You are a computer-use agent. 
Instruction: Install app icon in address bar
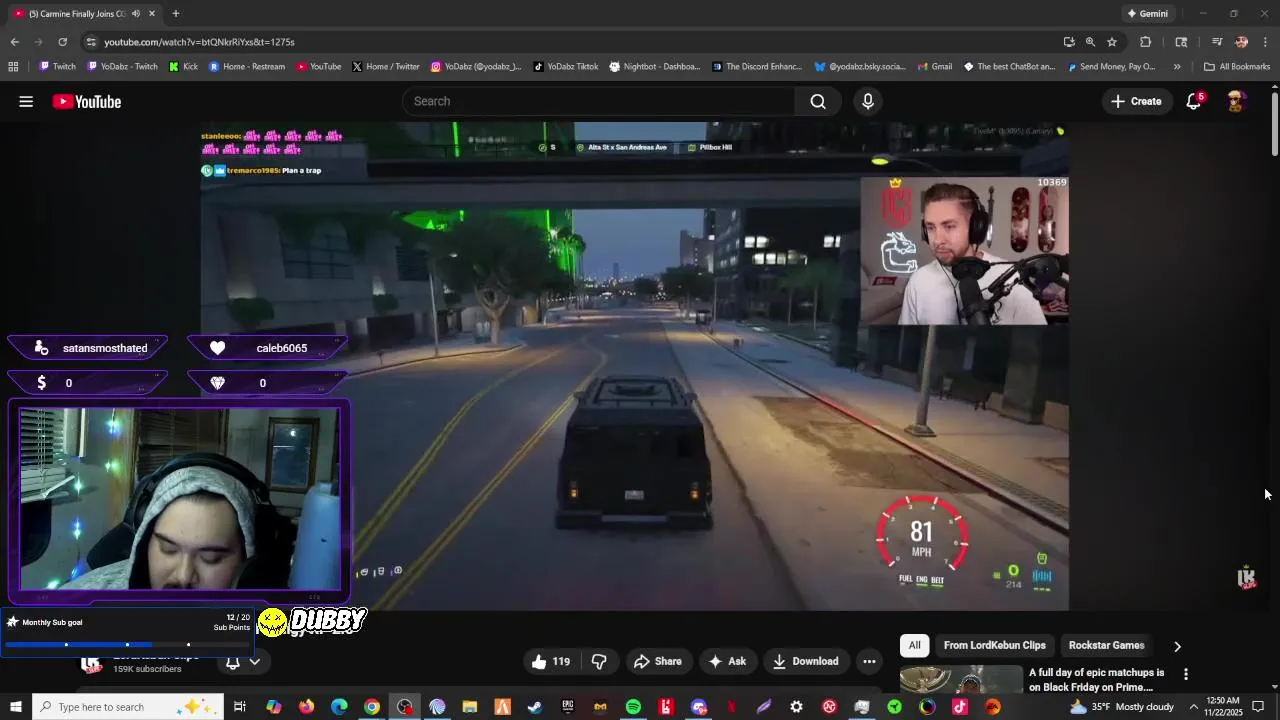click(x=1069, y=42)
